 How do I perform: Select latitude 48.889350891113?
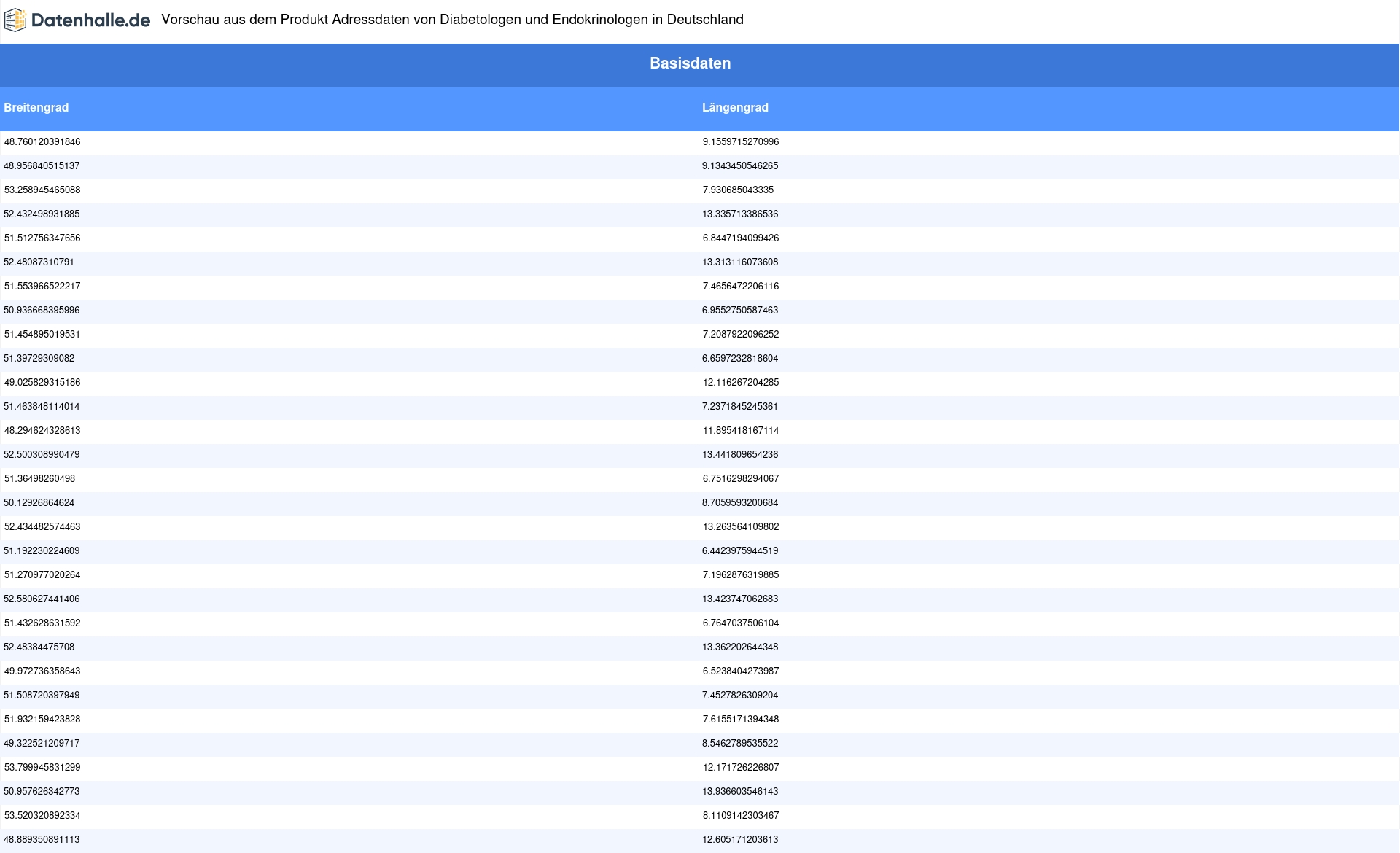click(42, 840)
